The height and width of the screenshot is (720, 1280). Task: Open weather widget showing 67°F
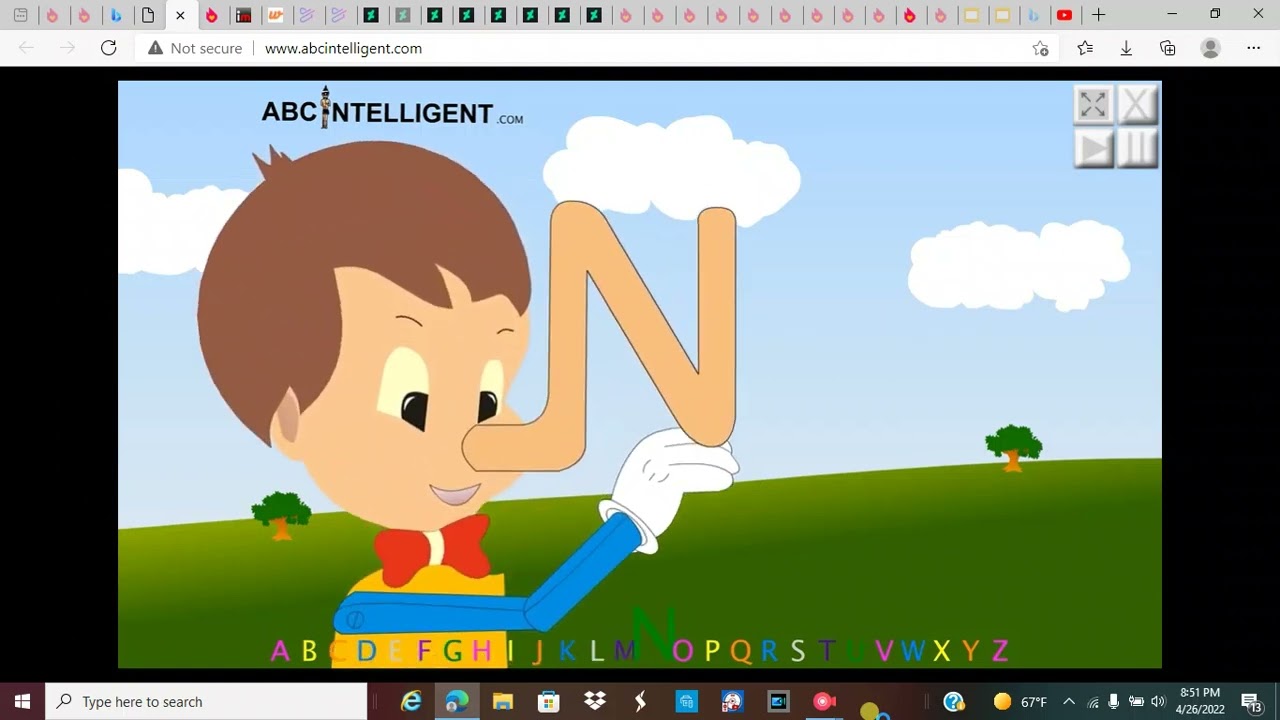(x=1020, y=701)
